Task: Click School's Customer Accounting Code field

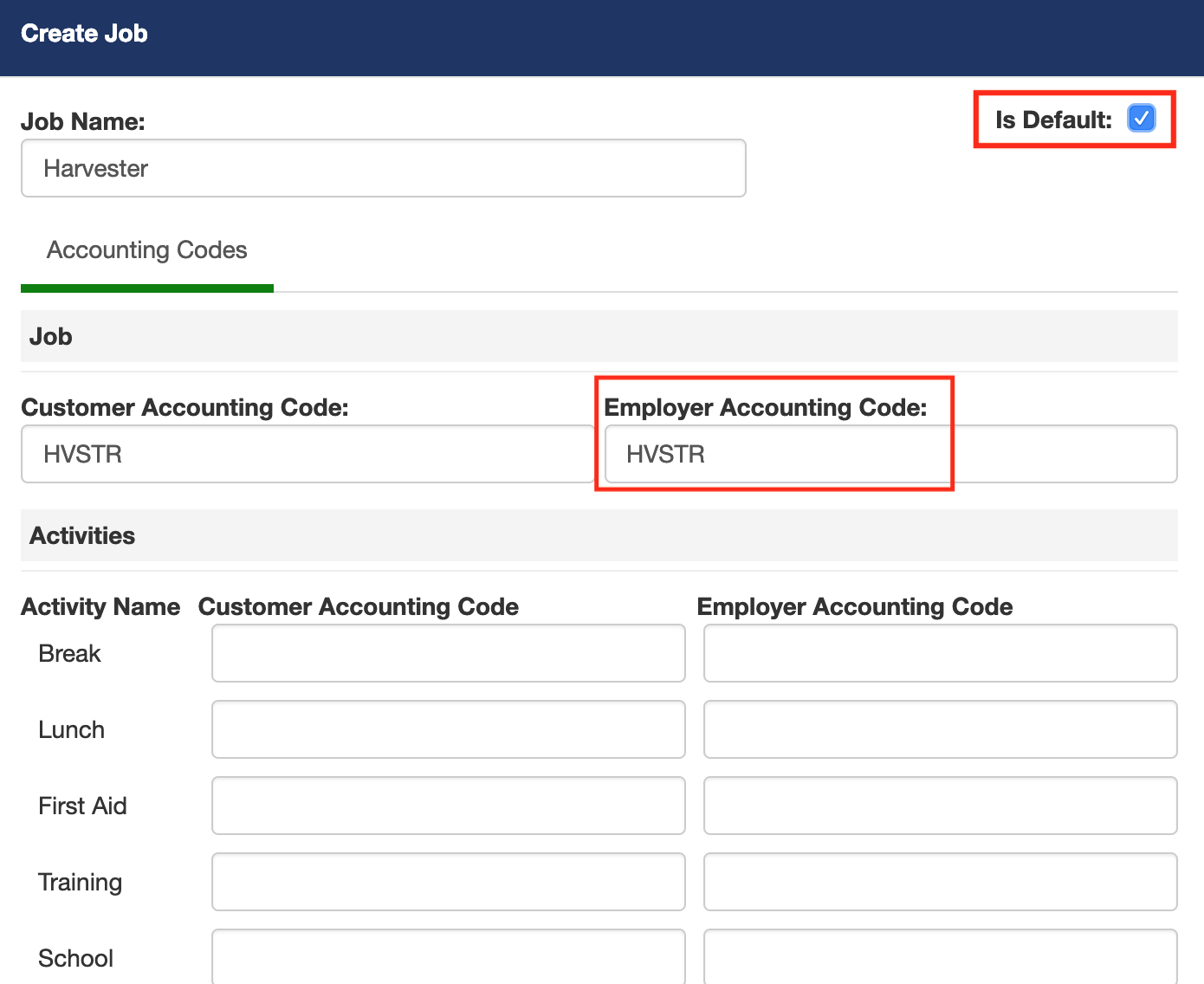Action: coord(448,956)
